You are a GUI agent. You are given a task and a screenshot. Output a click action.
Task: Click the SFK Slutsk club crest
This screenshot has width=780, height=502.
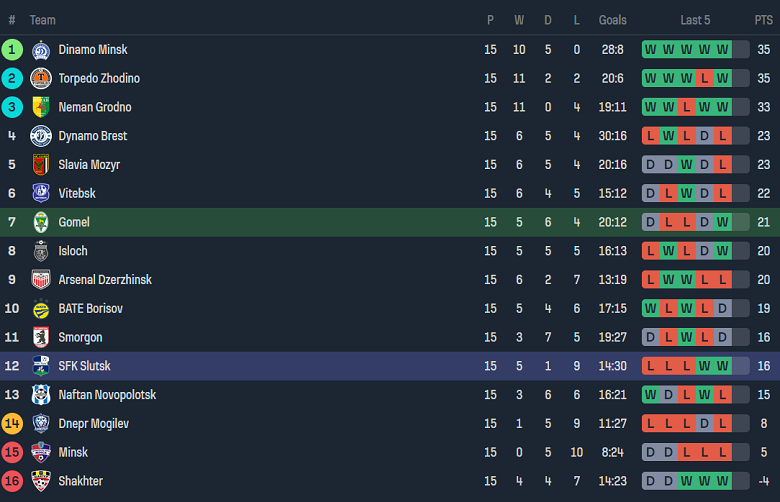[x=41, y=366]
